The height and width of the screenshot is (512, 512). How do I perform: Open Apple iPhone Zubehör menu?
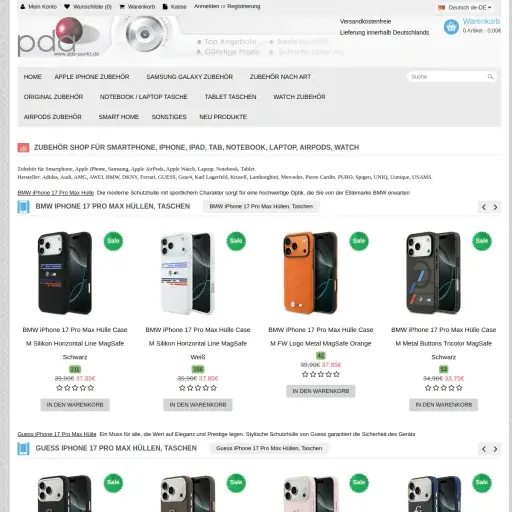pos(92,77)
